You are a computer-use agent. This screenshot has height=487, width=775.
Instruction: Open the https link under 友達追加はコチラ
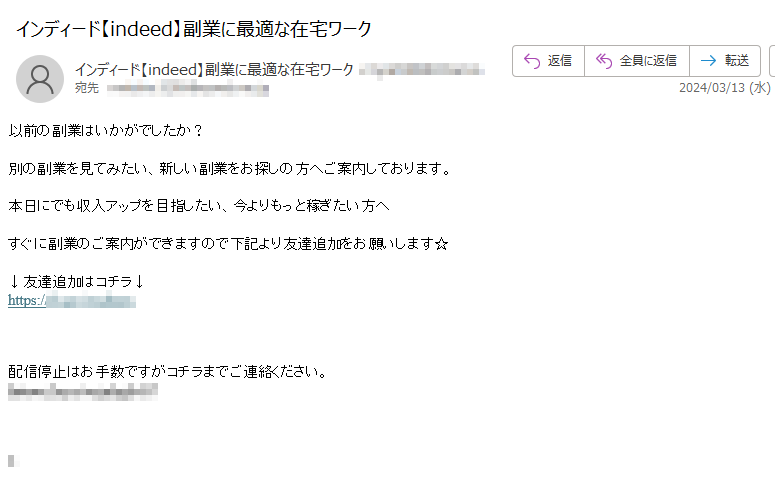tap(72, 301)
